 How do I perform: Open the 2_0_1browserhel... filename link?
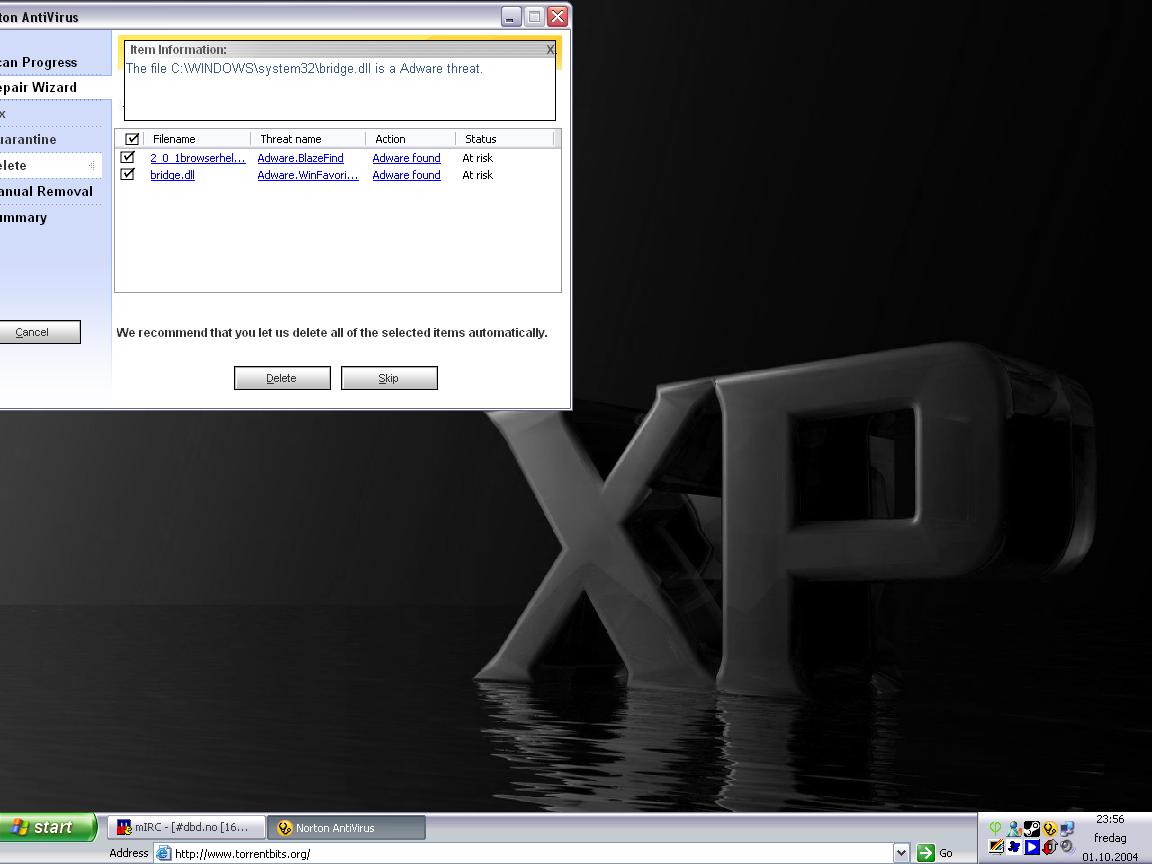point(198,158)
